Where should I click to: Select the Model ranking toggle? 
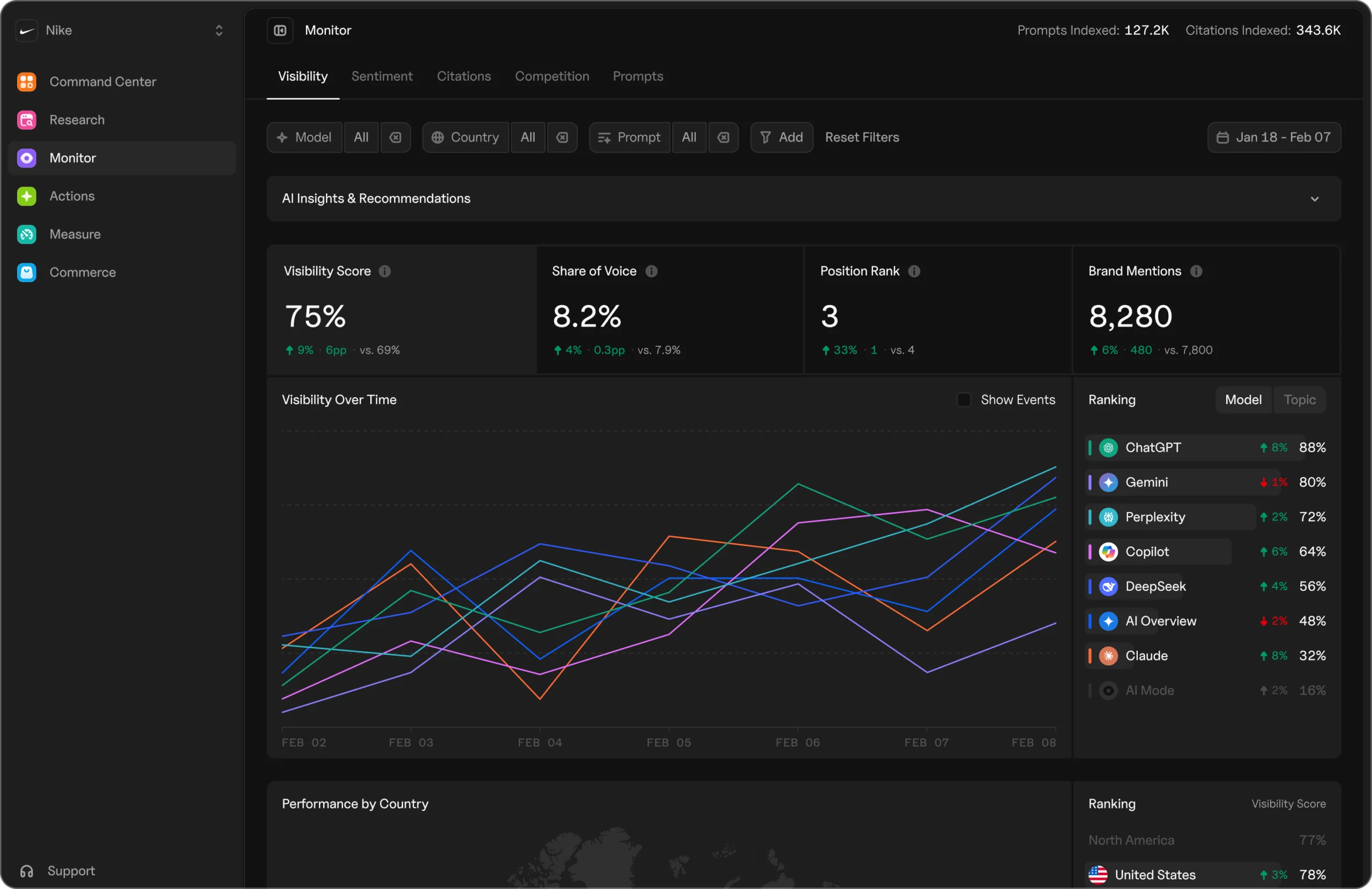click(1243, 400)
